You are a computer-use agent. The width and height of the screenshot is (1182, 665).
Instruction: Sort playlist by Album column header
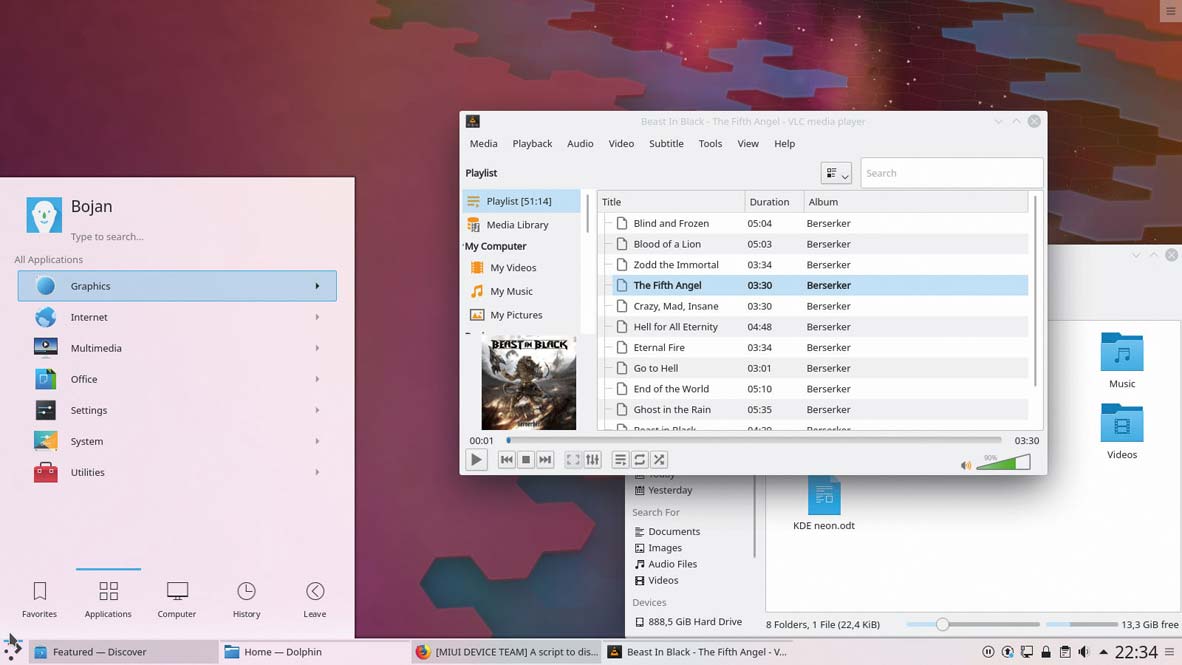point(915,202)
